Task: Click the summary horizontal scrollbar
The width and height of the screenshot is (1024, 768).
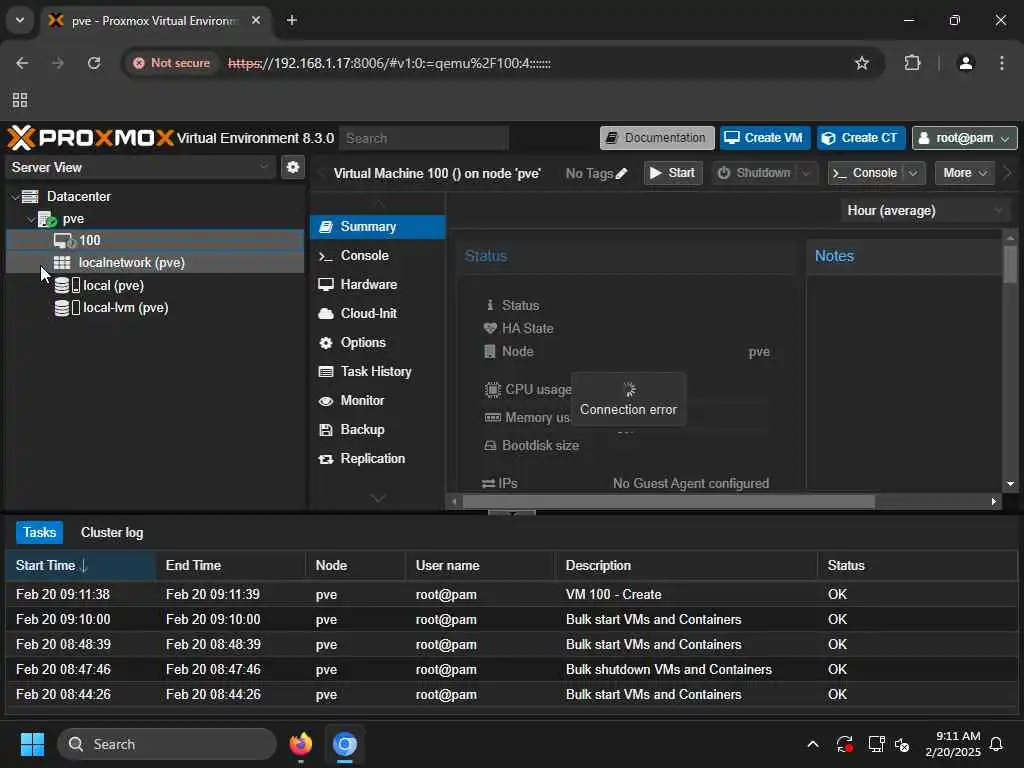Action: pos(668,502)
